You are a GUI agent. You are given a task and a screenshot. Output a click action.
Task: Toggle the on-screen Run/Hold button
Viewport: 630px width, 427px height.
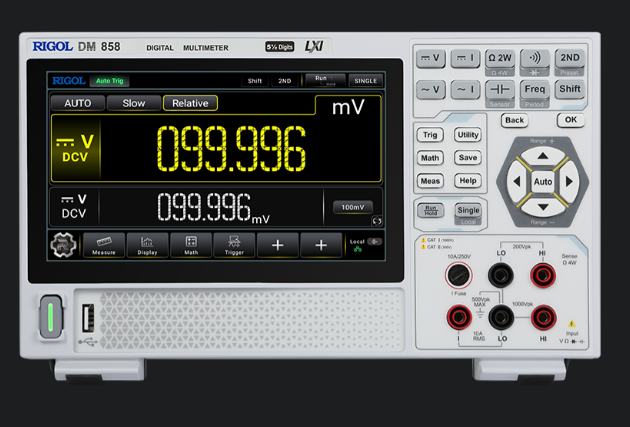click(321, 80)
